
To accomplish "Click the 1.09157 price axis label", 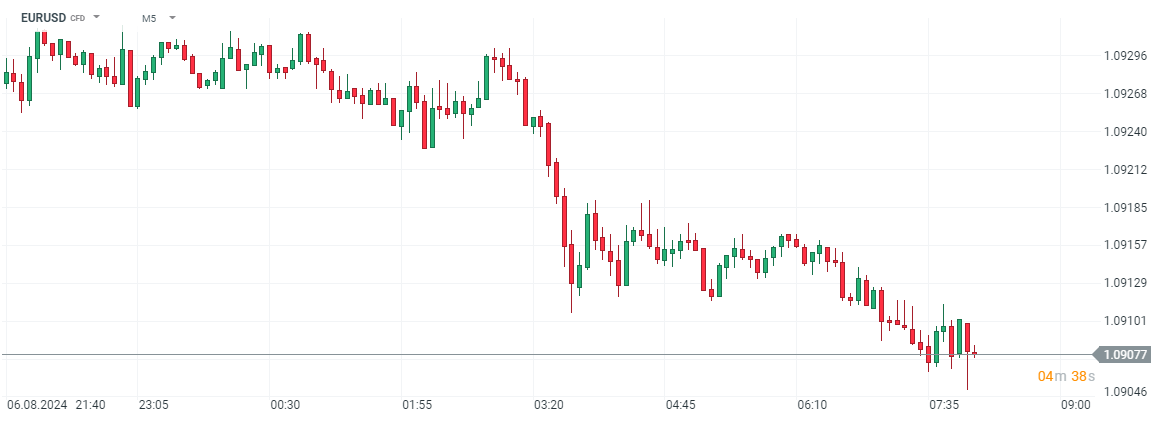I will (1125, 245).
